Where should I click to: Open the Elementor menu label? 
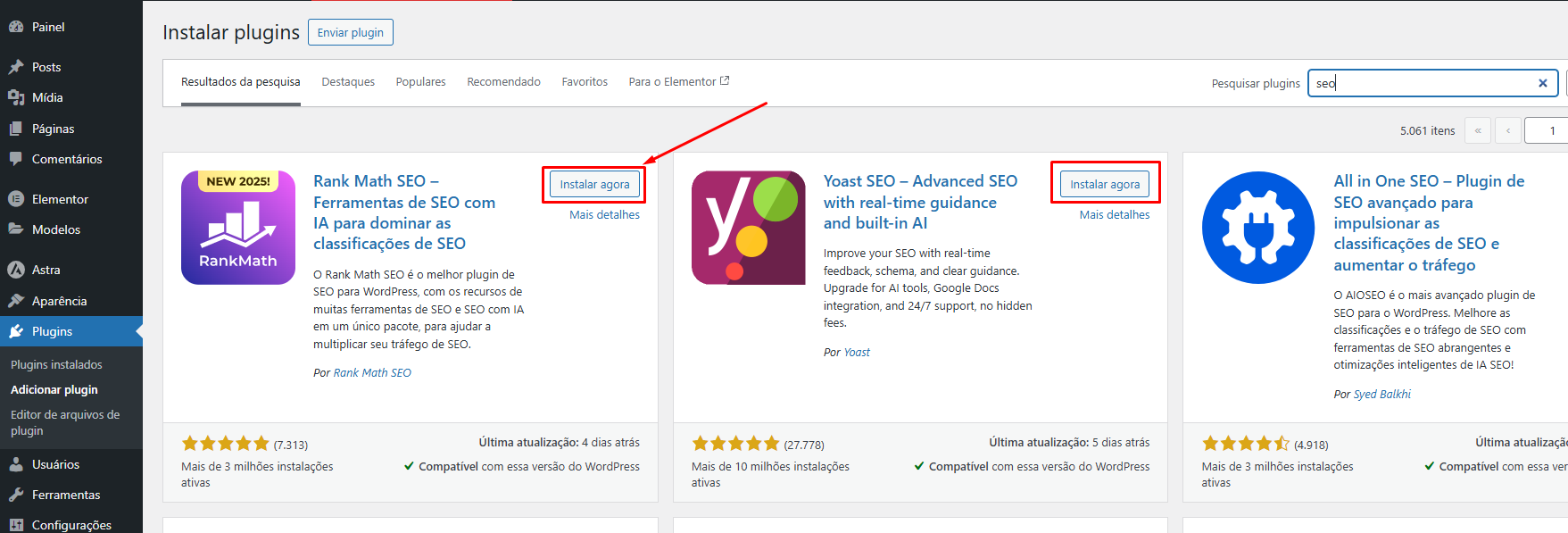coord(60,199)
